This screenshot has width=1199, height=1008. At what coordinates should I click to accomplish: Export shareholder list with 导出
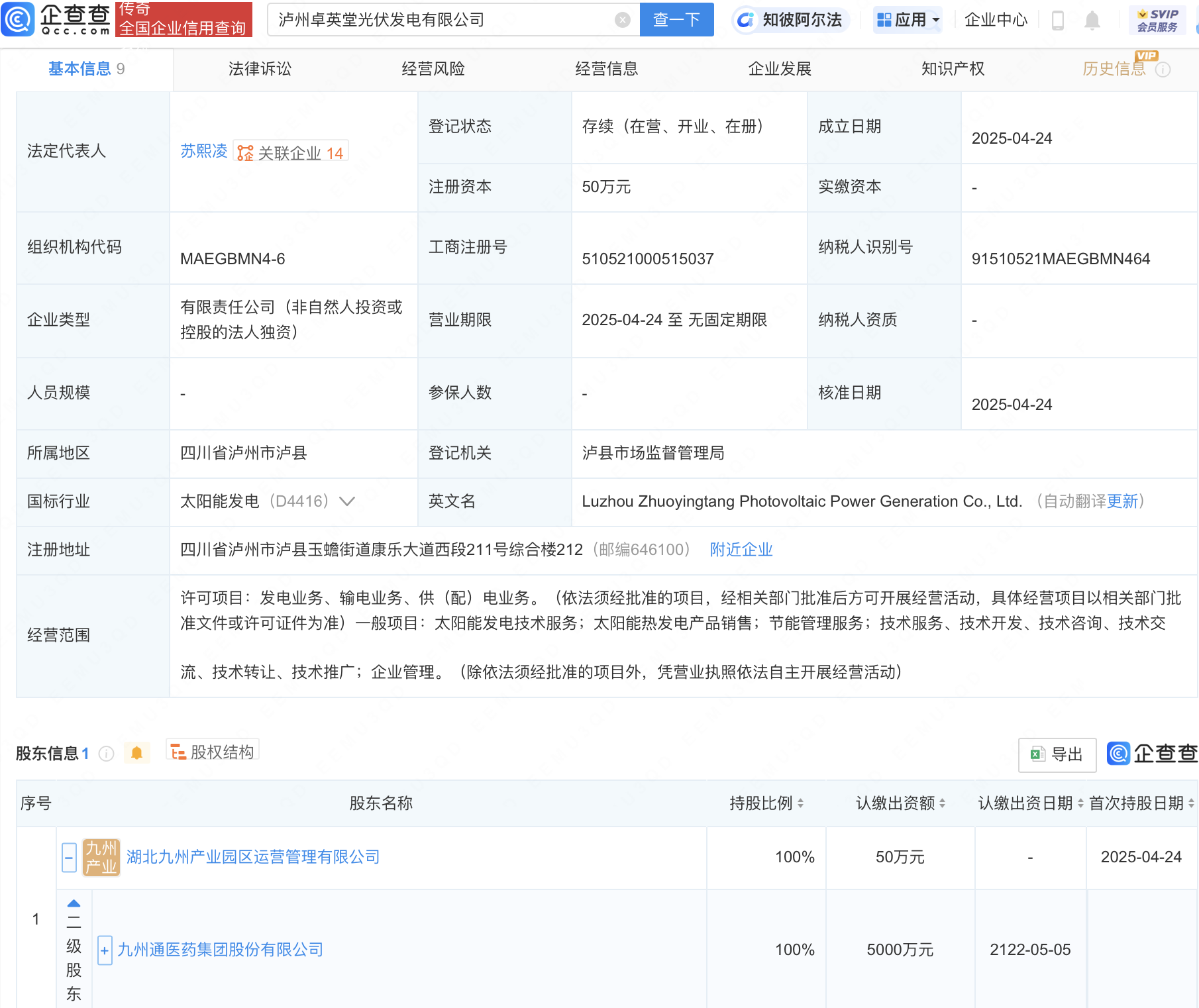click(x=1057, y=754)
